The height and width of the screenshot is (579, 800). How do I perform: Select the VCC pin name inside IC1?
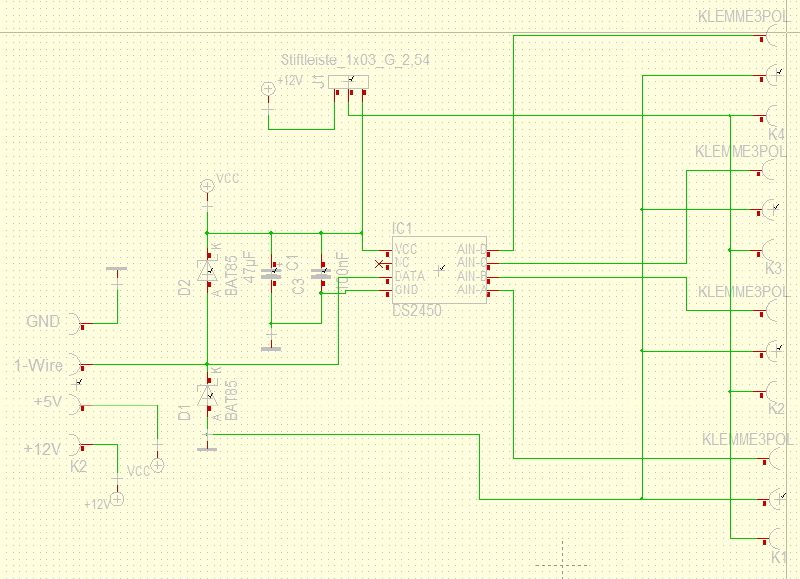406,249
